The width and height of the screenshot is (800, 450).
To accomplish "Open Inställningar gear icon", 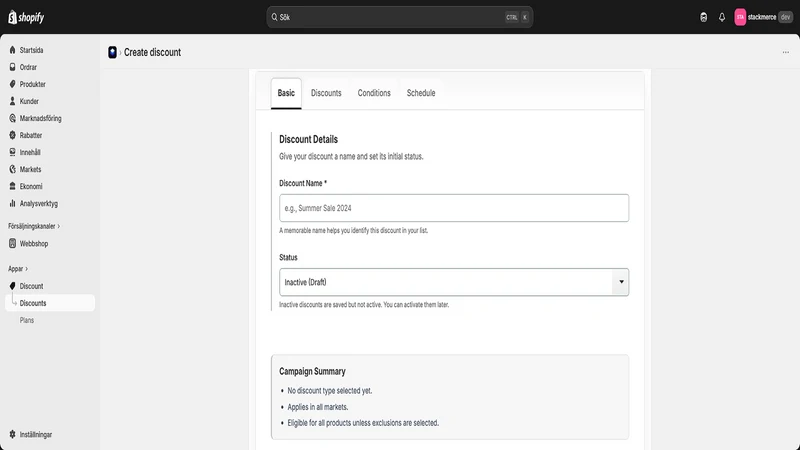I will (12, 434).
